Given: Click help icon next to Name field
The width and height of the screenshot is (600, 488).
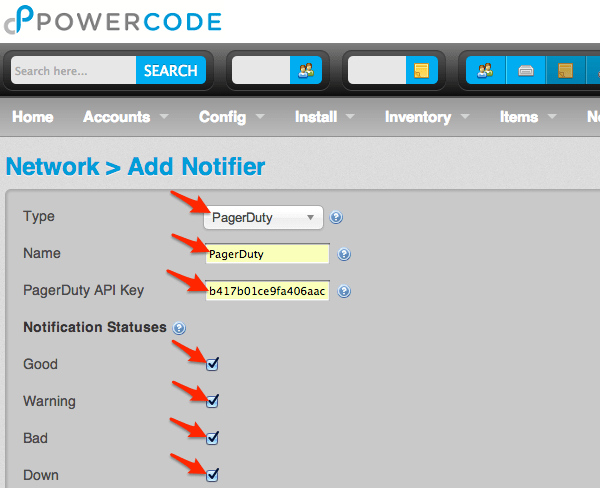Looking at the screenshot, I should [344, 254].
